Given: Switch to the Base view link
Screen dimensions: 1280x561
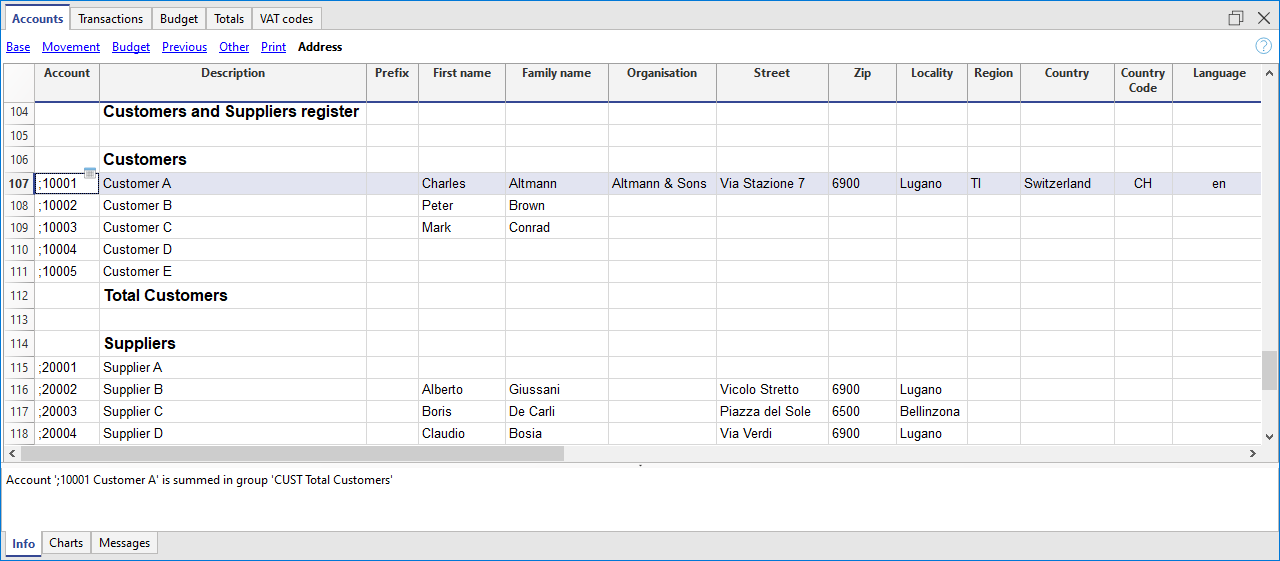Looking at the screenshot, I should [x=18, y=47].
